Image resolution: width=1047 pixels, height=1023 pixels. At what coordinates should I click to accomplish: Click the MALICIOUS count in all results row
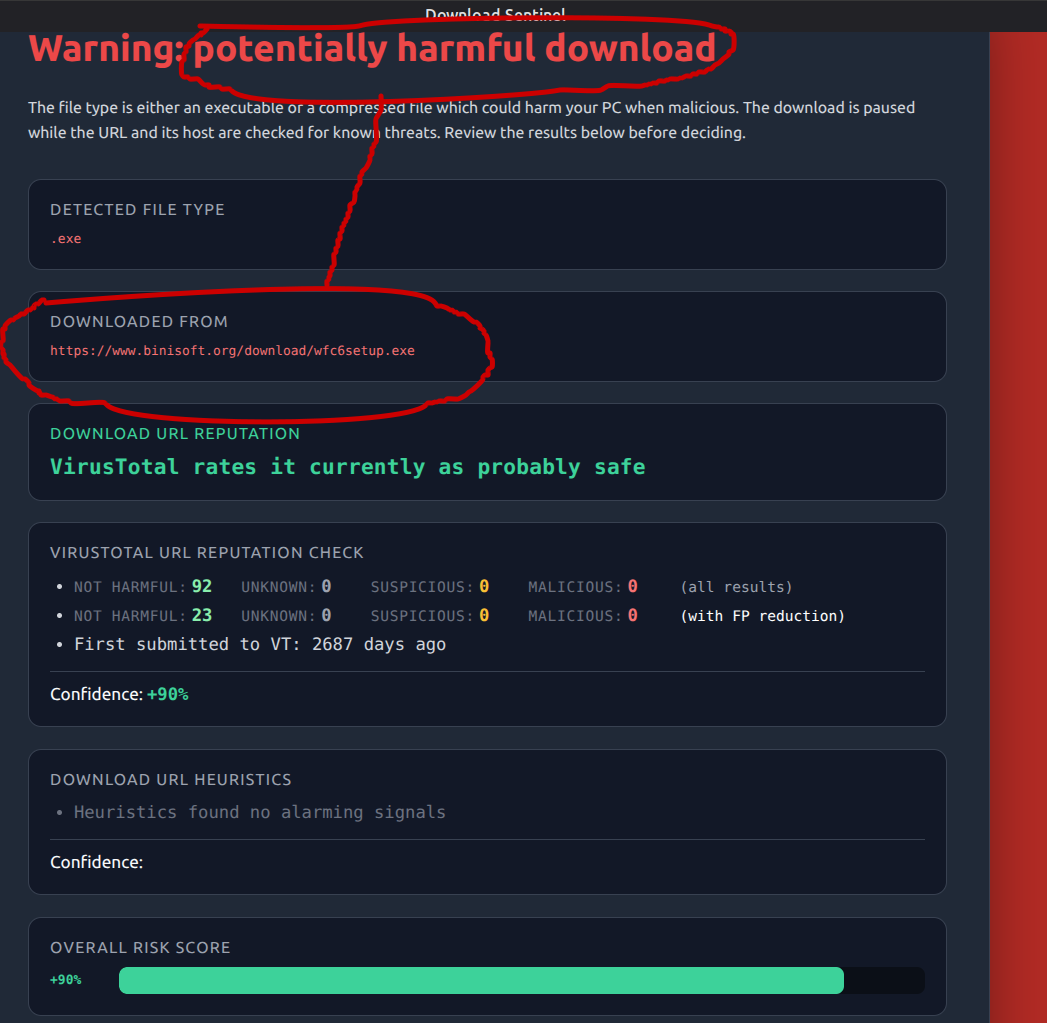(x=632, y=586)
